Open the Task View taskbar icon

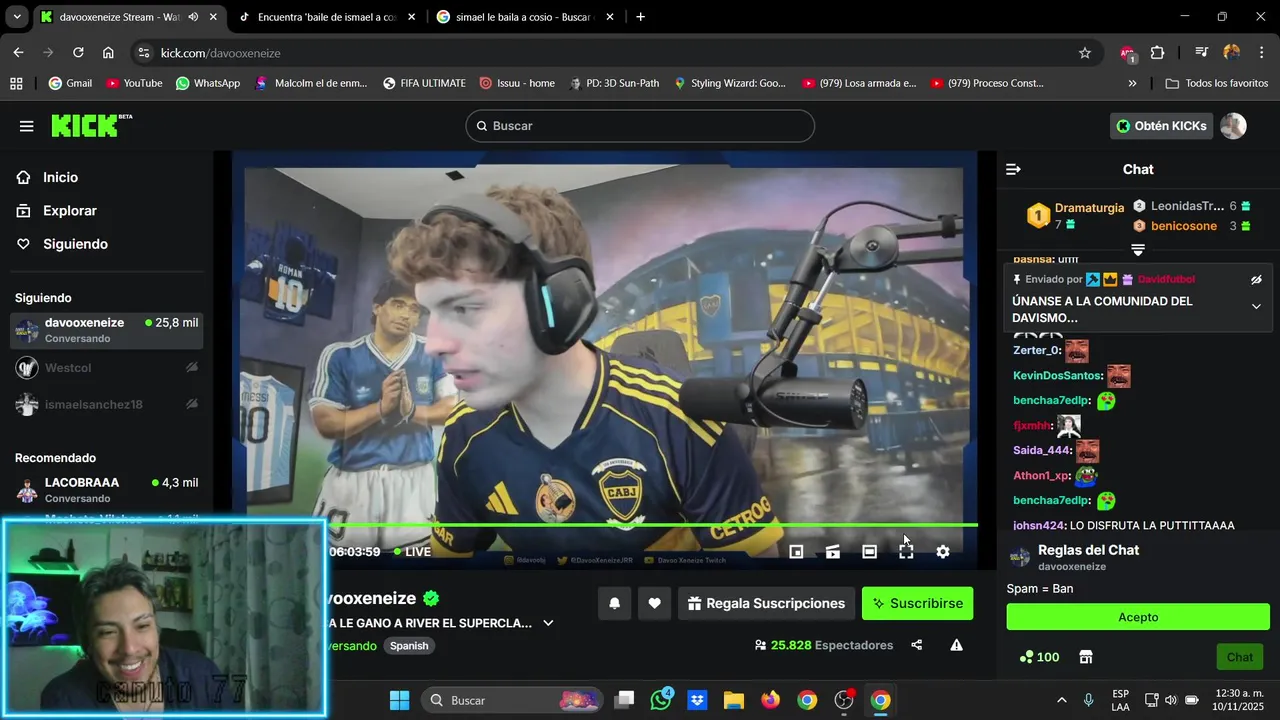[x=624, y=700]
